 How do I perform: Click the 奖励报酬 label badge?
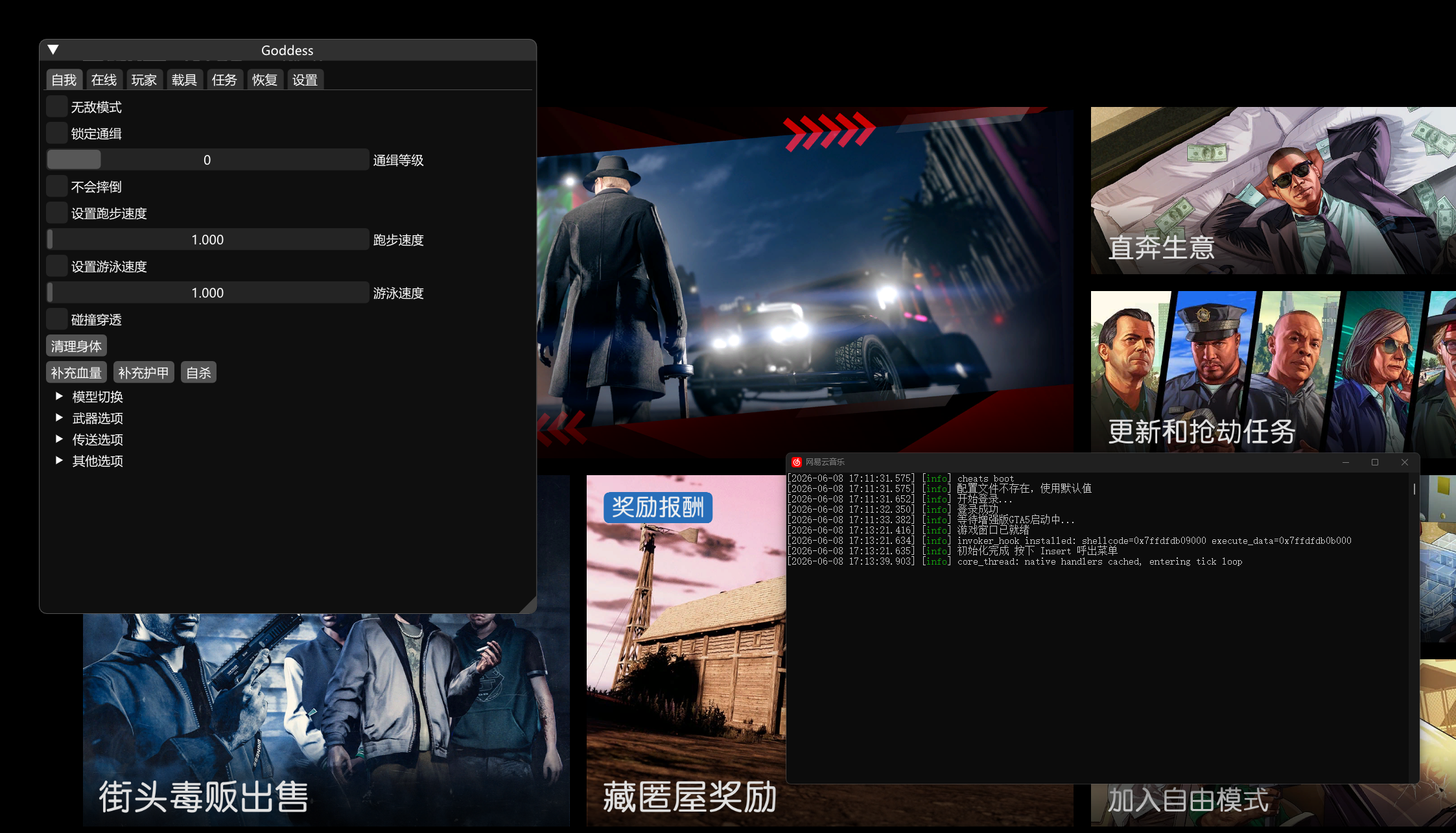[x=658, y=507]
